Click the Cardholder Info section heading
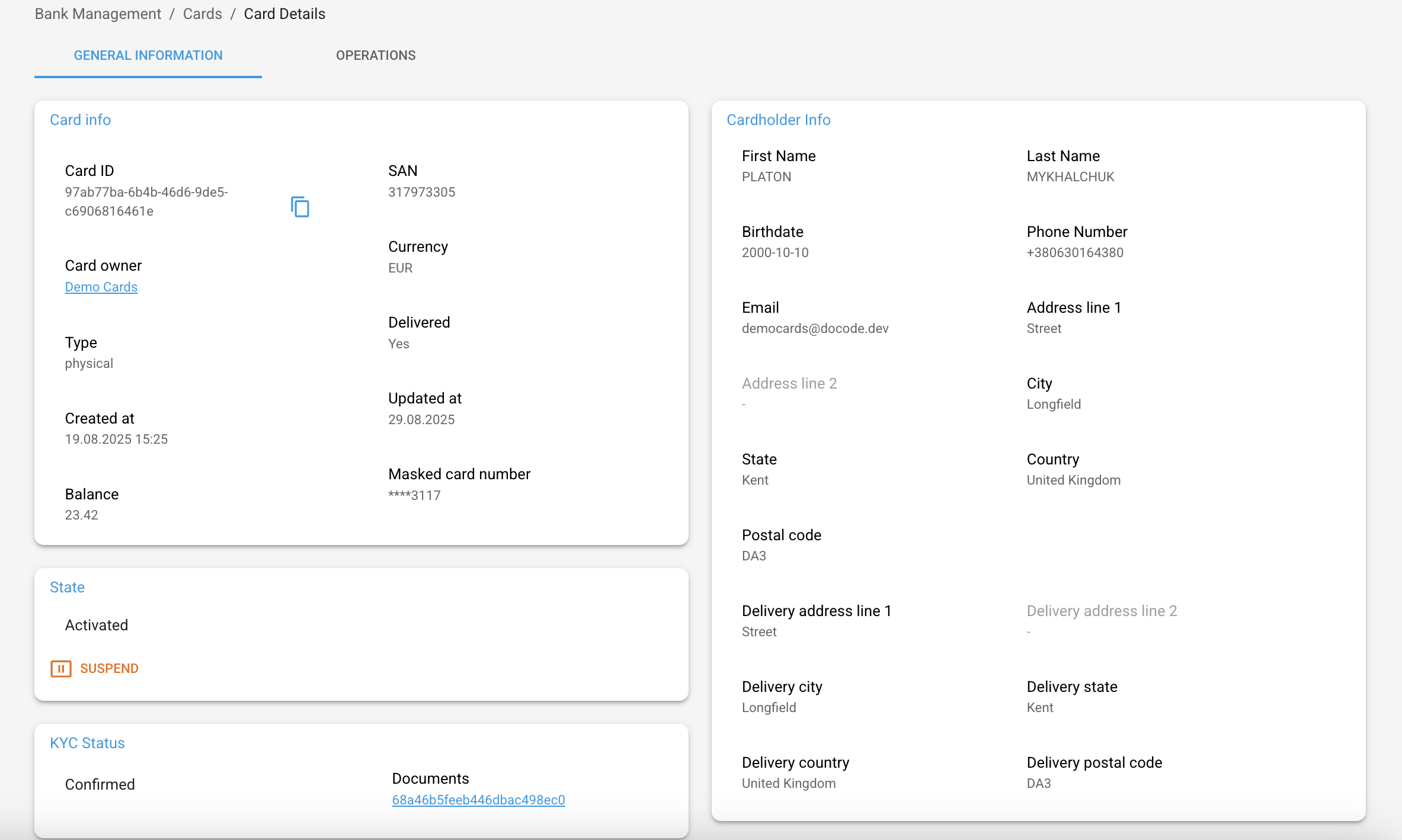 (778, 120)
